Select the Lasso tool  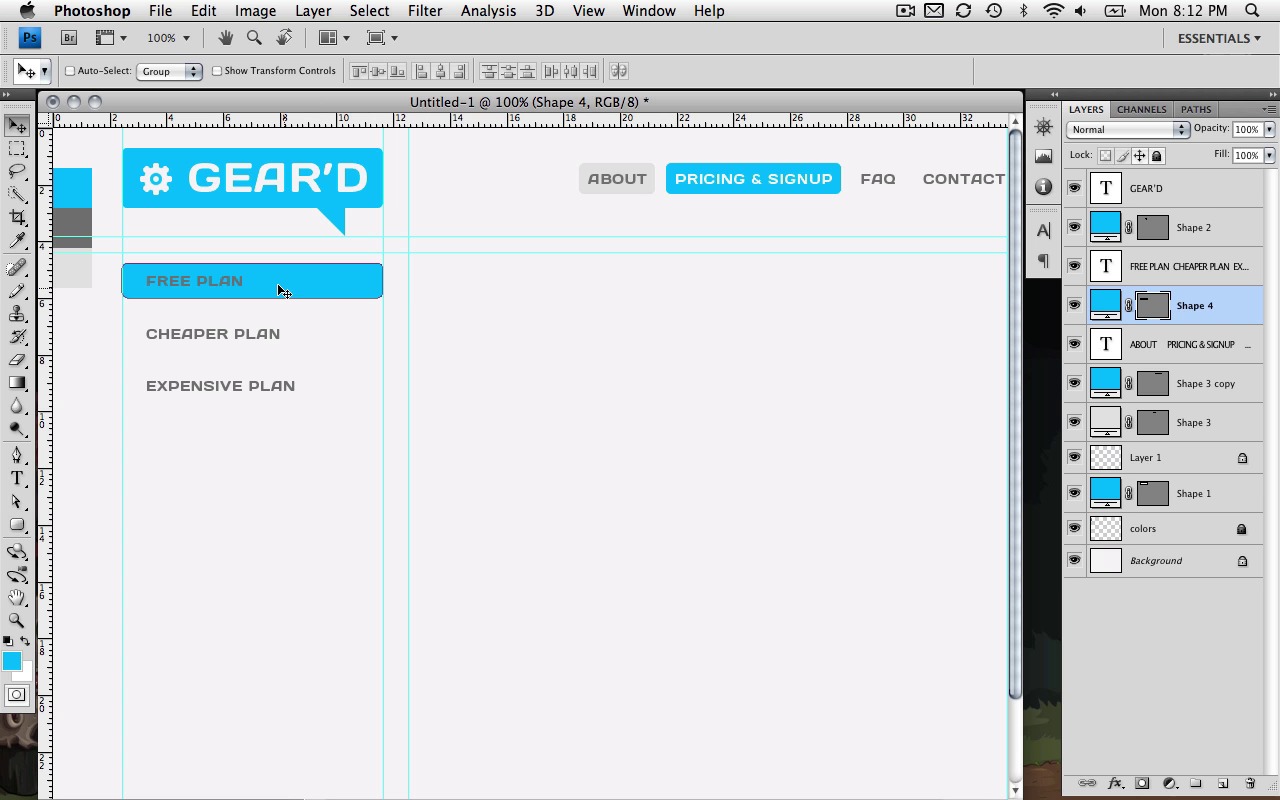[x=17, y=172]
